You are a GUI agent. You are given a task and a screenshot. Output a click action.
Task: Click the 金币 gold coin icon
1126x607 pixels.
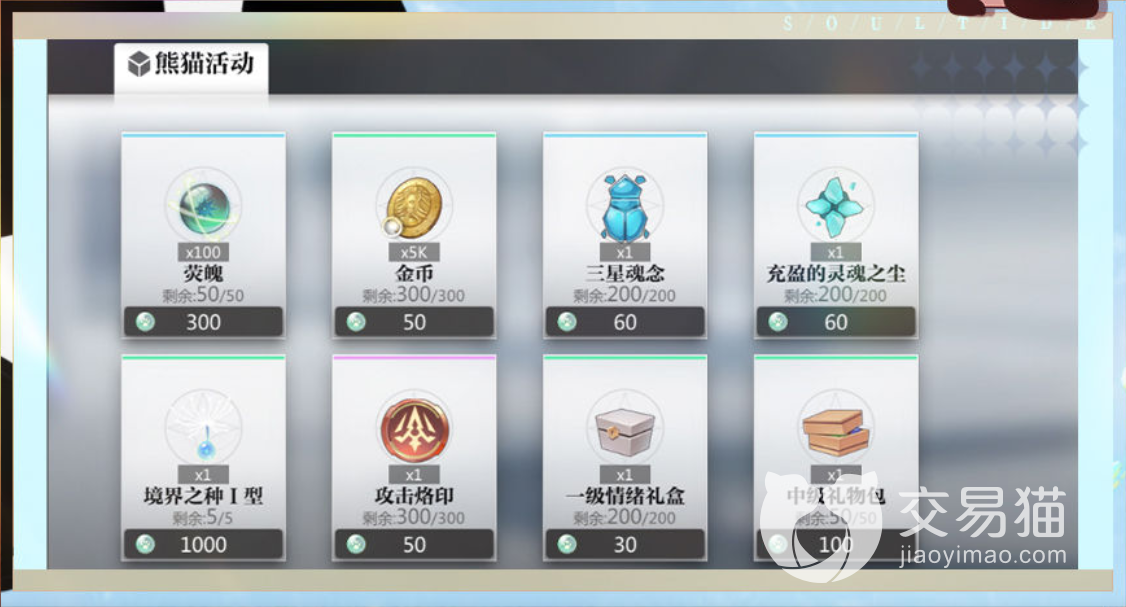pos(414,208)
